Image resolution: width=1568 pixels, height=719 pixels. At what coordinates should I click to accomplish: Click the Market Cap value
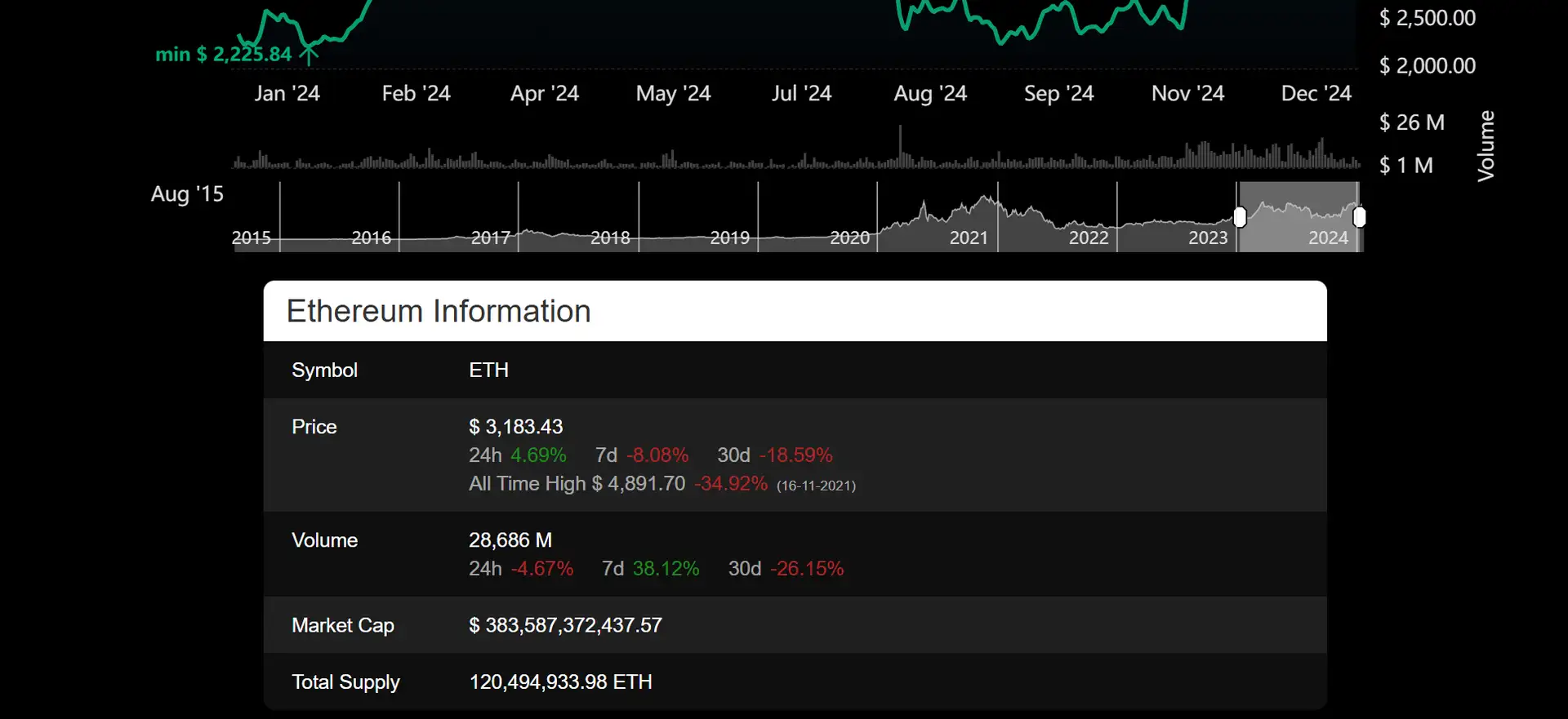tap(565, 625)
